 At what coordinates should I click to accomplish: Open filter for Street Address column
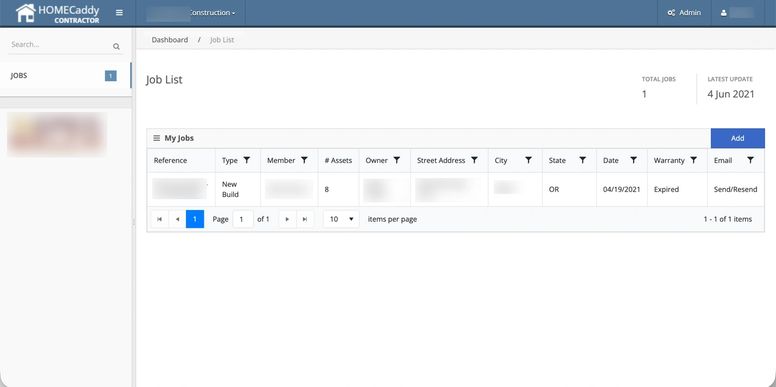click(x=475, y=160)
